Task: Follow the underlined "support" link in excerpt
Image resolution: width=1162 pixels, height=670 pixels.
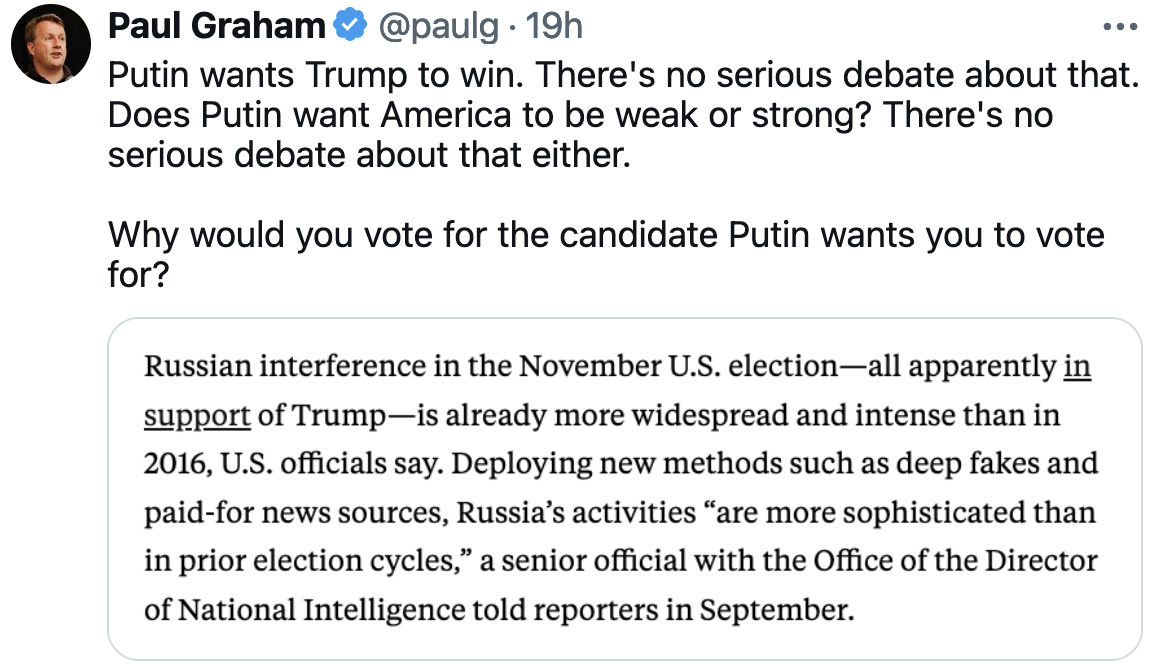Action: pyautogui.click(x=197, y=415)
